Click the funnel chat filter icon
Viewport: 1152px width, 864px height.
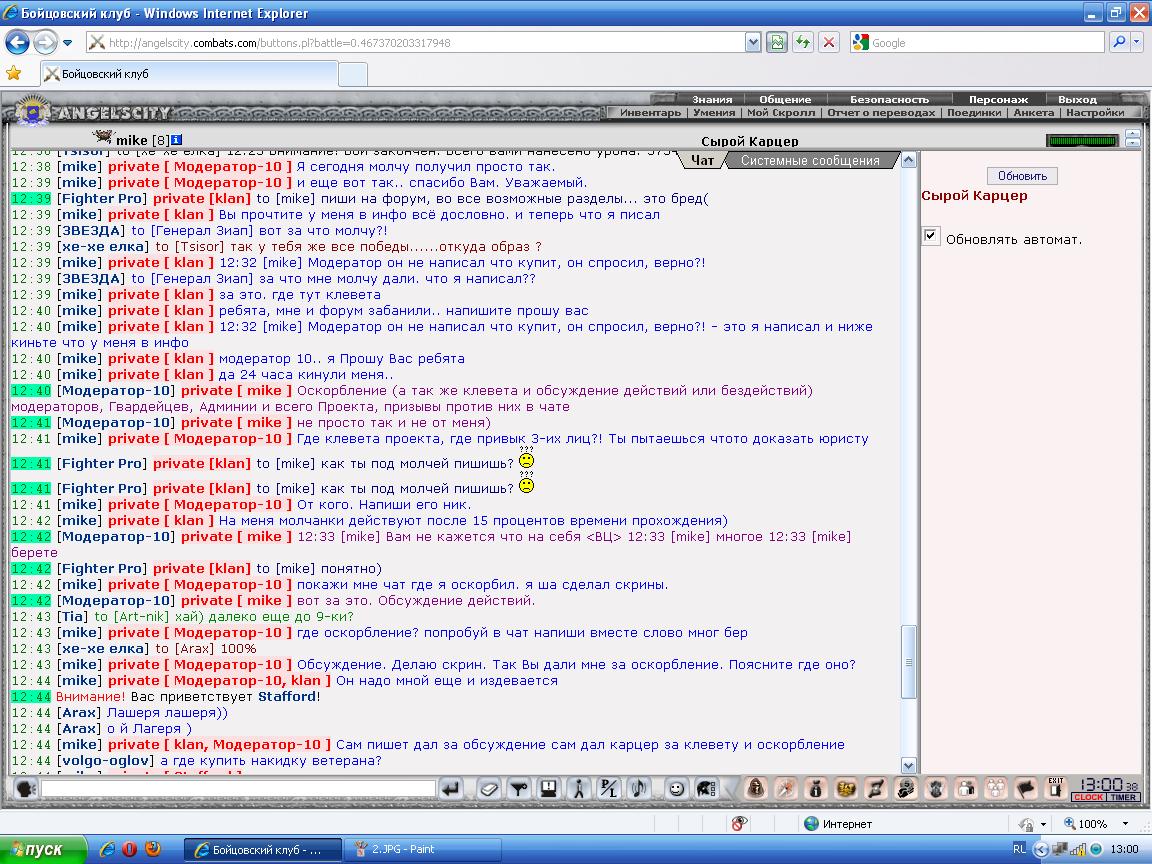tap(519, 789)
